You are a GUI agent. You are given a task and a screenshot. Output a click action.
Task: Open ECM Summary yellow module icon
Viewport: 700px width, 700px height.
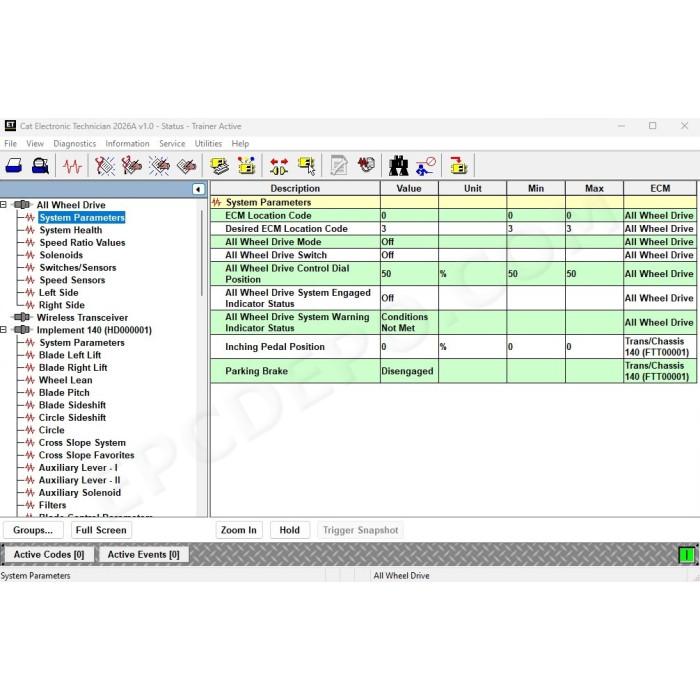point(219,166)
